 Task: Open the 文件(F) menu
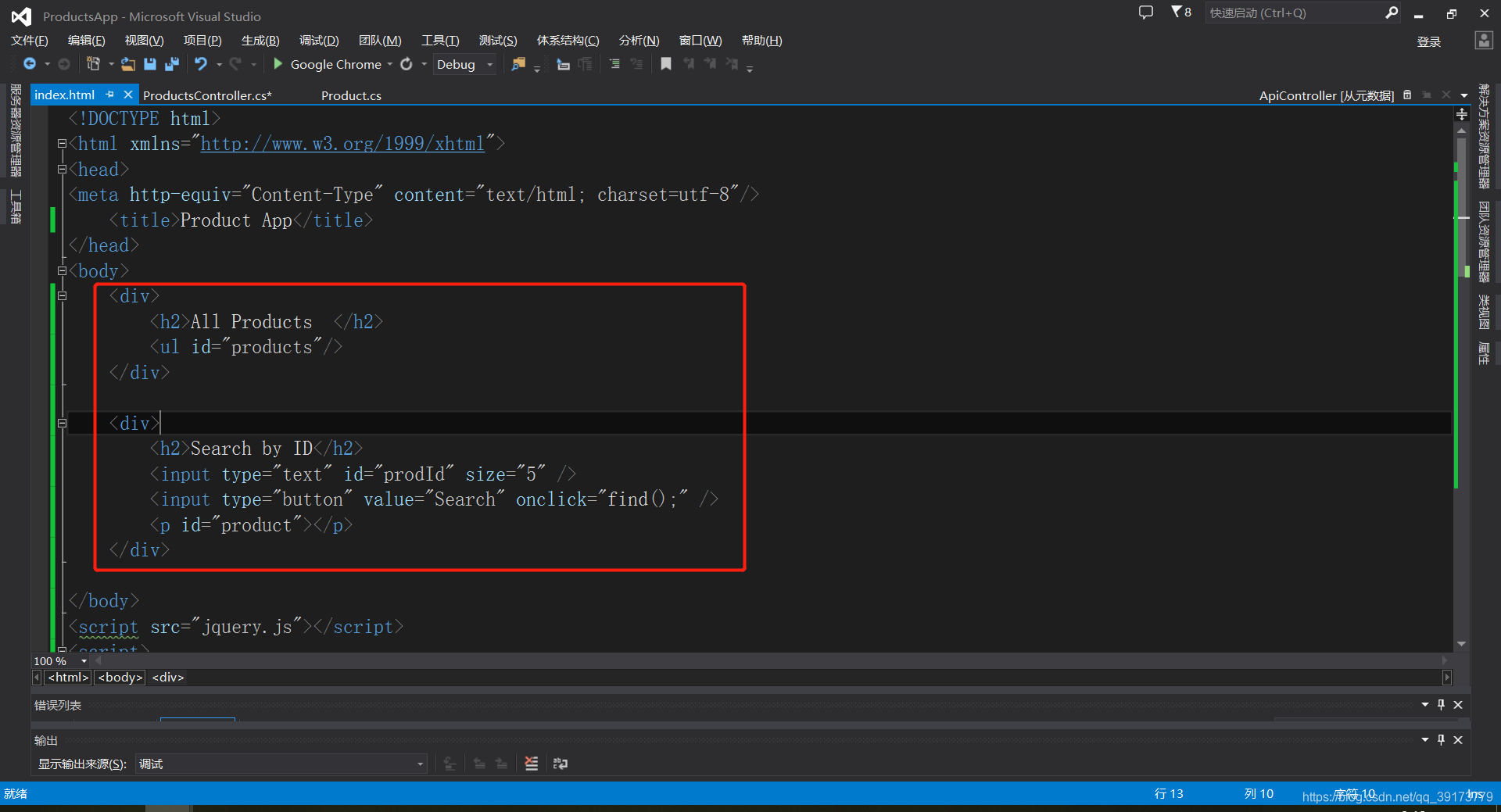pyautogui.click(x=30, y=41)
